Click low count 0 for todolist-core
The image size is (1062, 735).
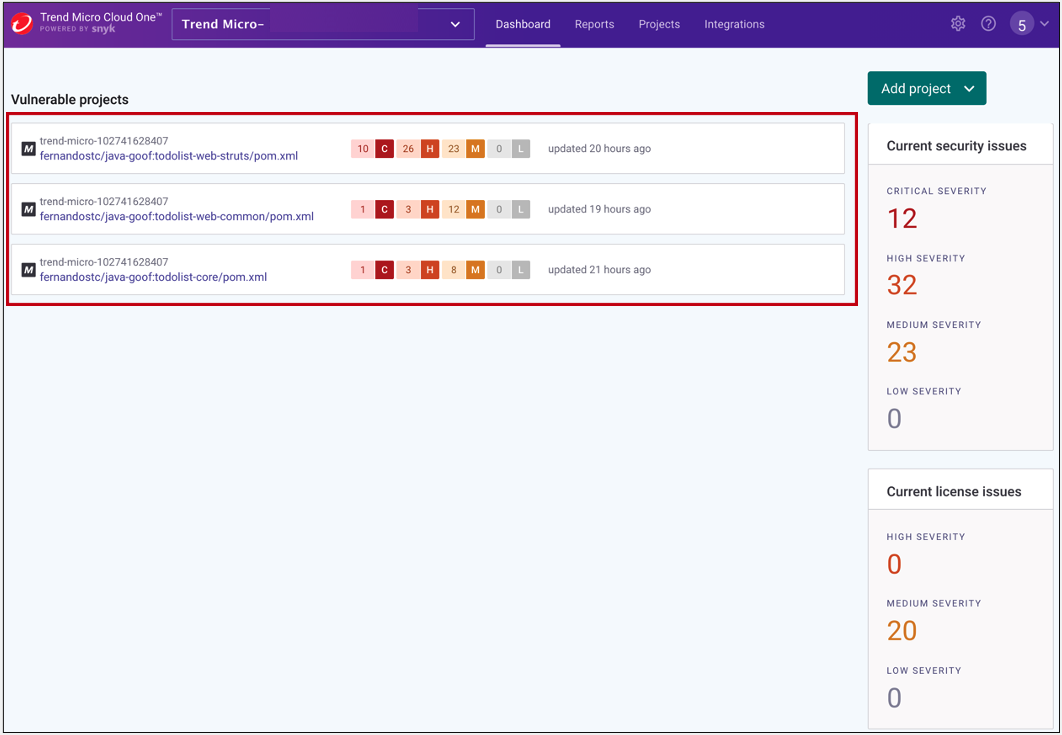pyautogui.click(x=499, y=270)
